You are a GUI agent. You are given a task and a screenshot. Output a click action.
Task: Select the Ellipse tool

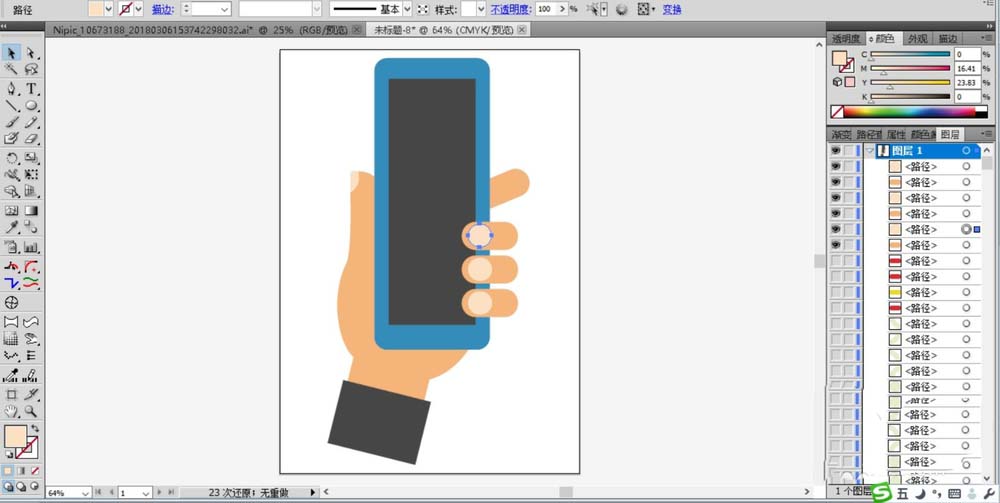(31, 105)
